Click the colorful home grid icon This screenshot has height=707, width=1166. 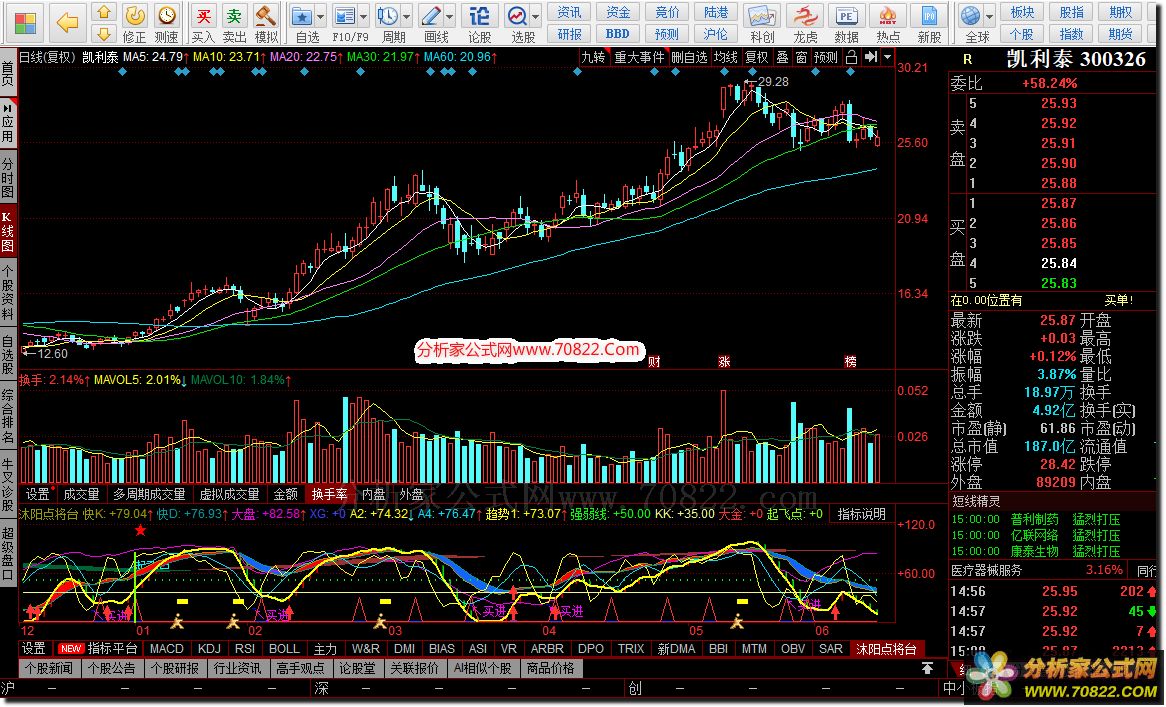tap(25, 23)
